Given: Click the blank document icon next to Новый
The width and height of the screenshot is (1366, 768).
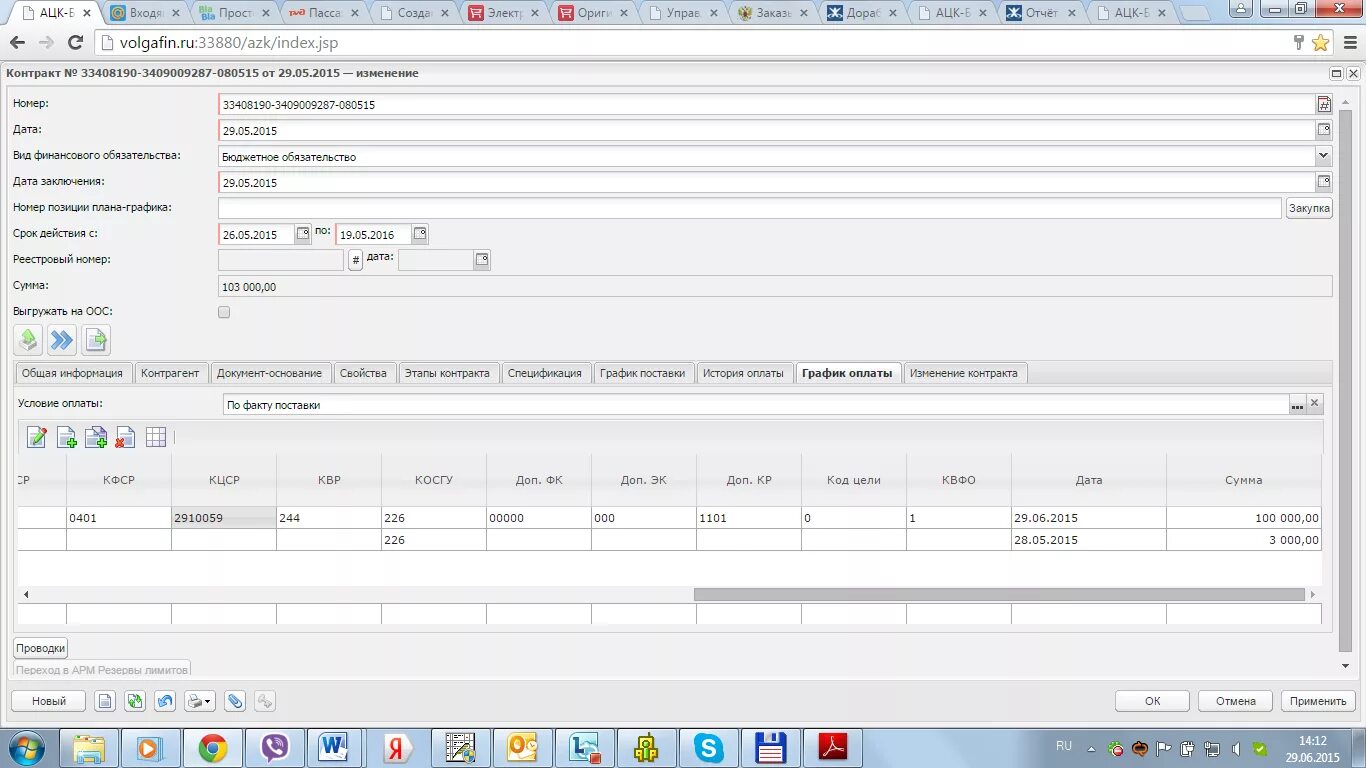Looking at the screenshot, I should (x=105, y=701).
